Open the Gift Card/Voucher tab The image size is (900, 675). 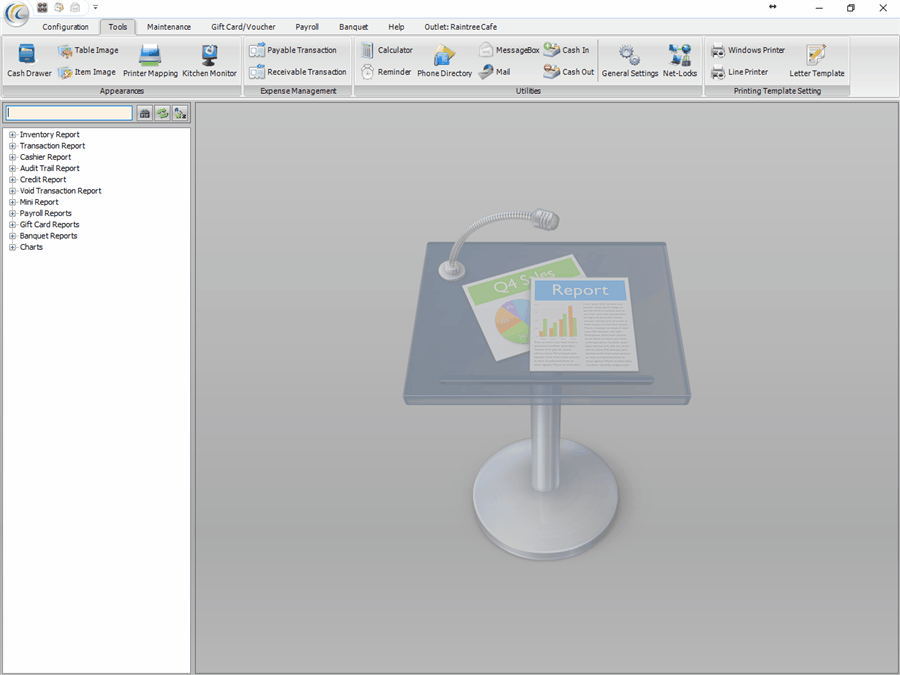point(243,27)
